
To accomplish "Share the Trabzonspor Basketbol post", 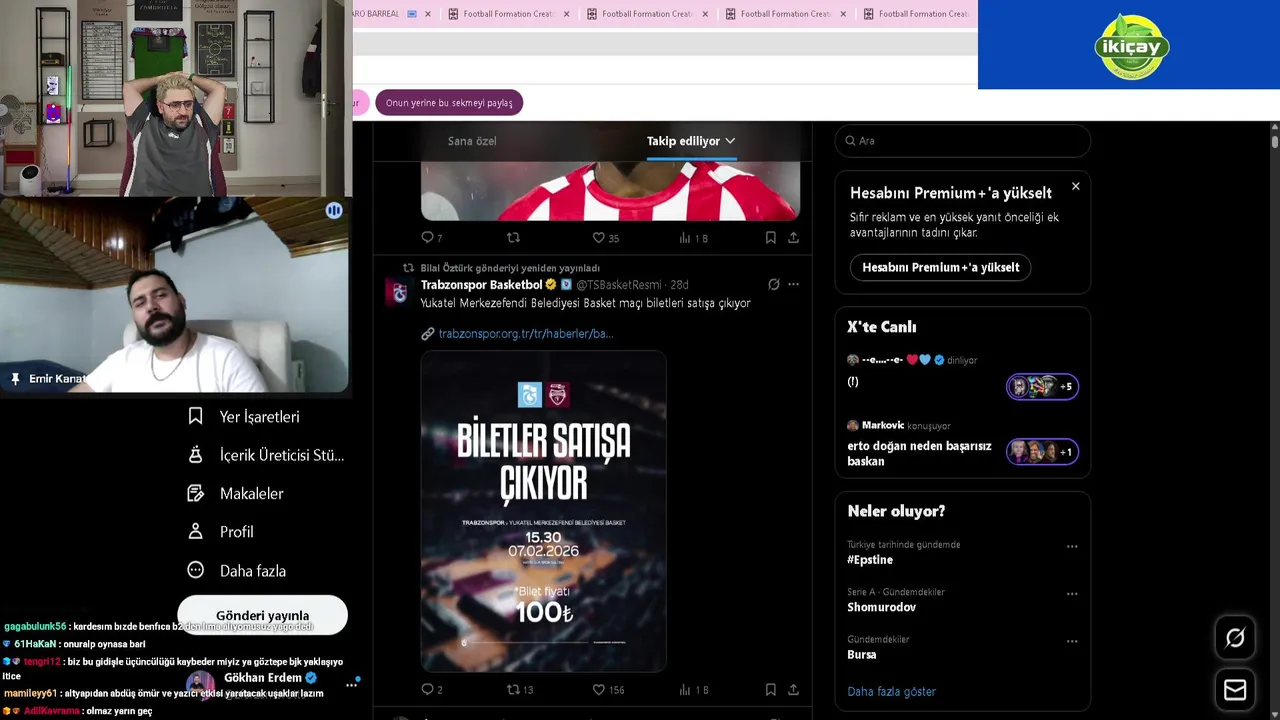I will [x=793, y=689].
